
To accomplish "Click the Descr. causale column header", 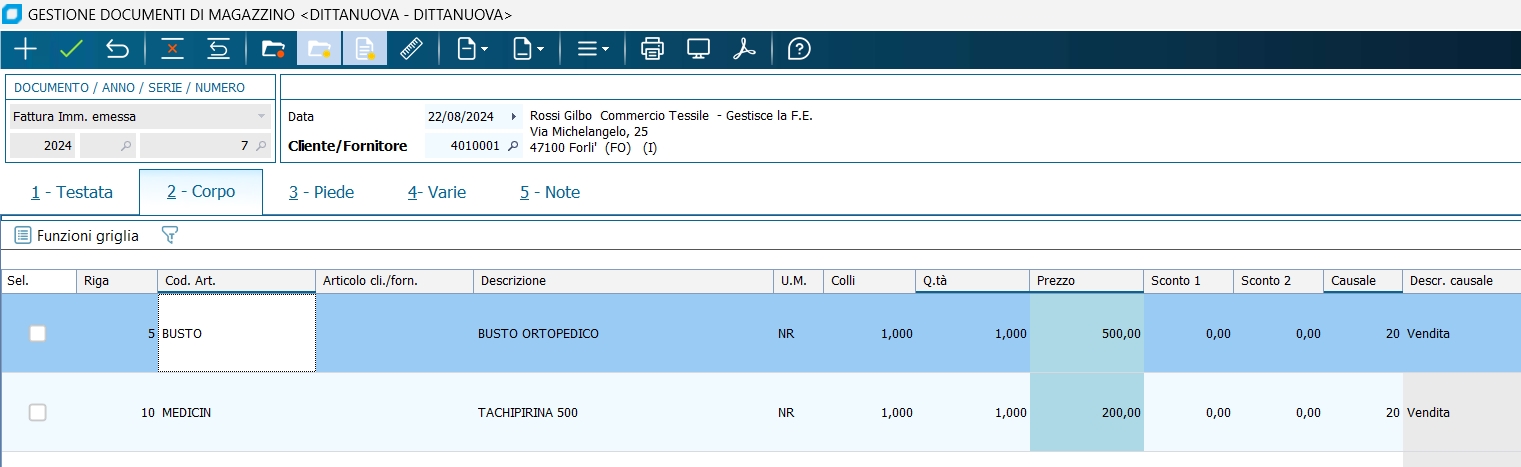I will [x=1462, y=281].
